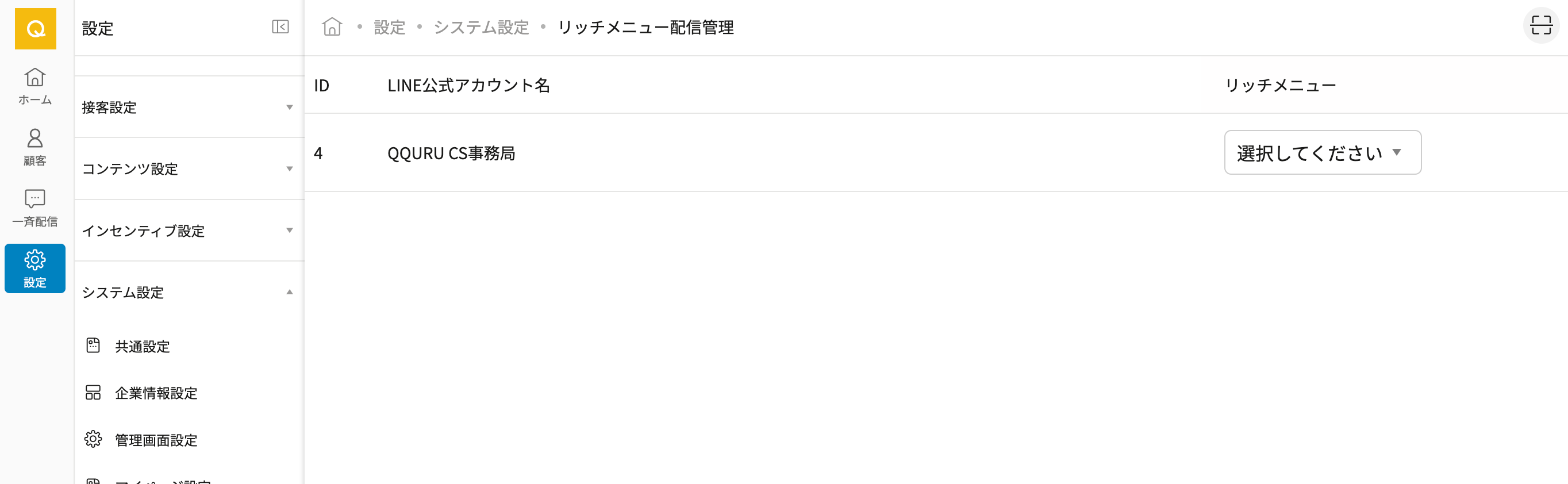Select the Settings (設定) gear in sidebar
Image resolution: width=1568 pixels, height=484 pixels.
(x=34, y=268)
